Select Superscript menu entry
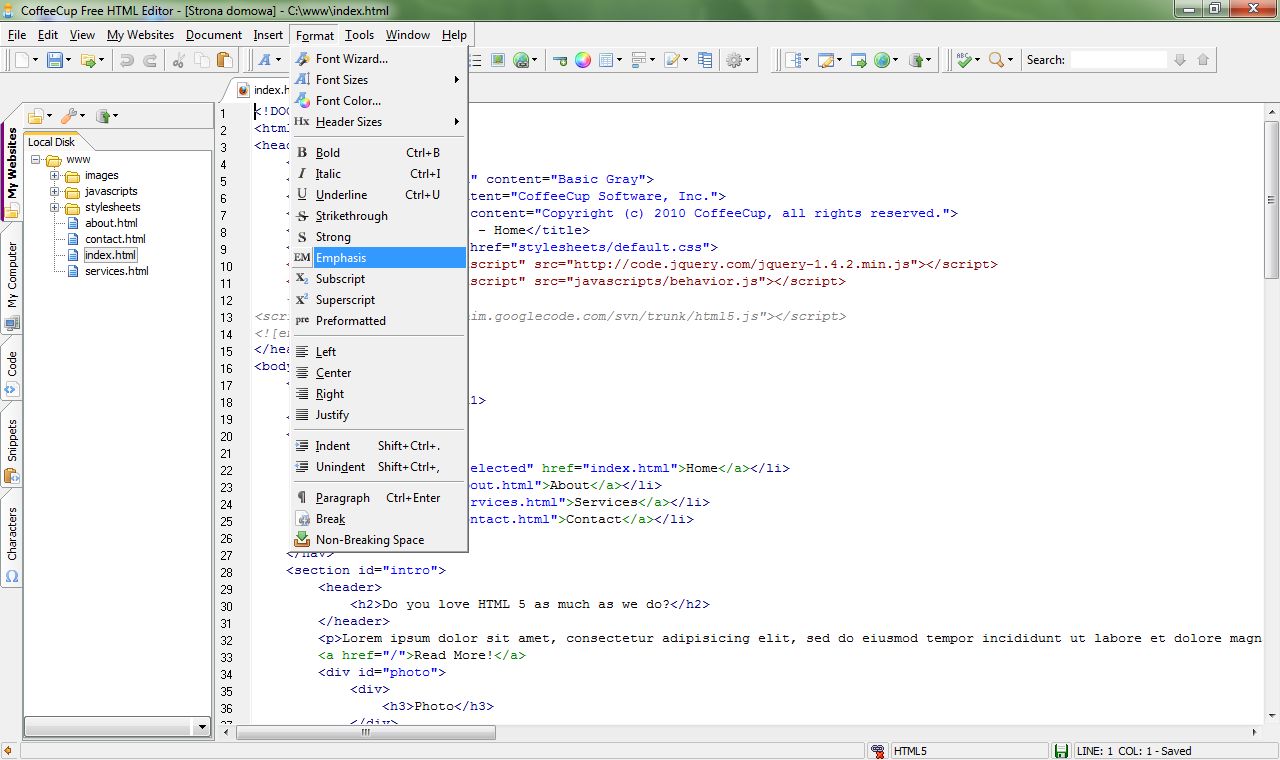This screenshot has width=1280, height=760. [379, 300]
